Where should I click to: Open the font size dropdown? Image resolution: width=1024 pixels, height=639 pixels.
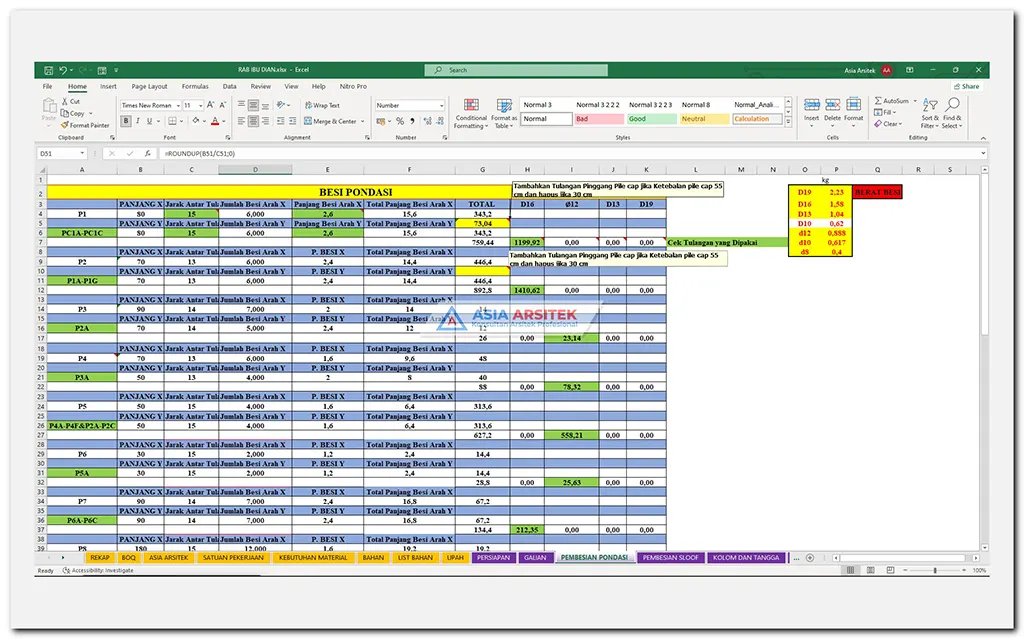(200, 106)
